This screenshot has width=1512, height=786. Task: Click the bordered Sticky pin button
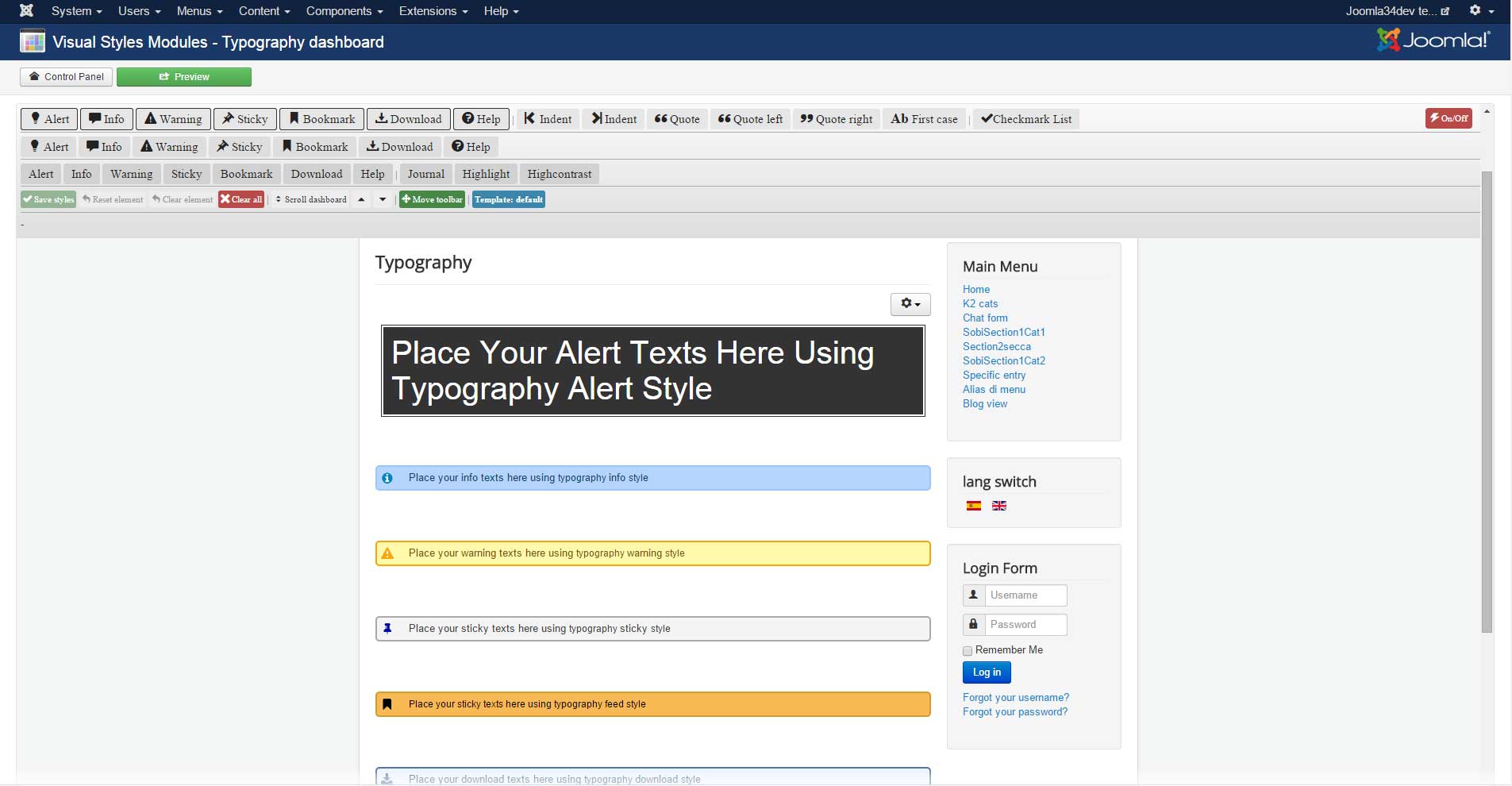click(x=244, y=119)
